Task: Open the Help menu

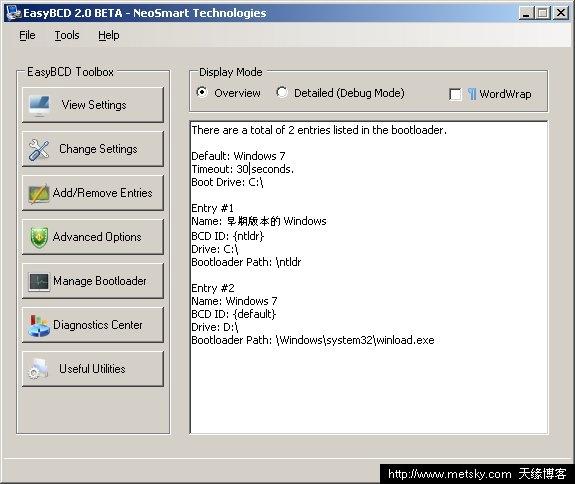Action: point(109,35)
